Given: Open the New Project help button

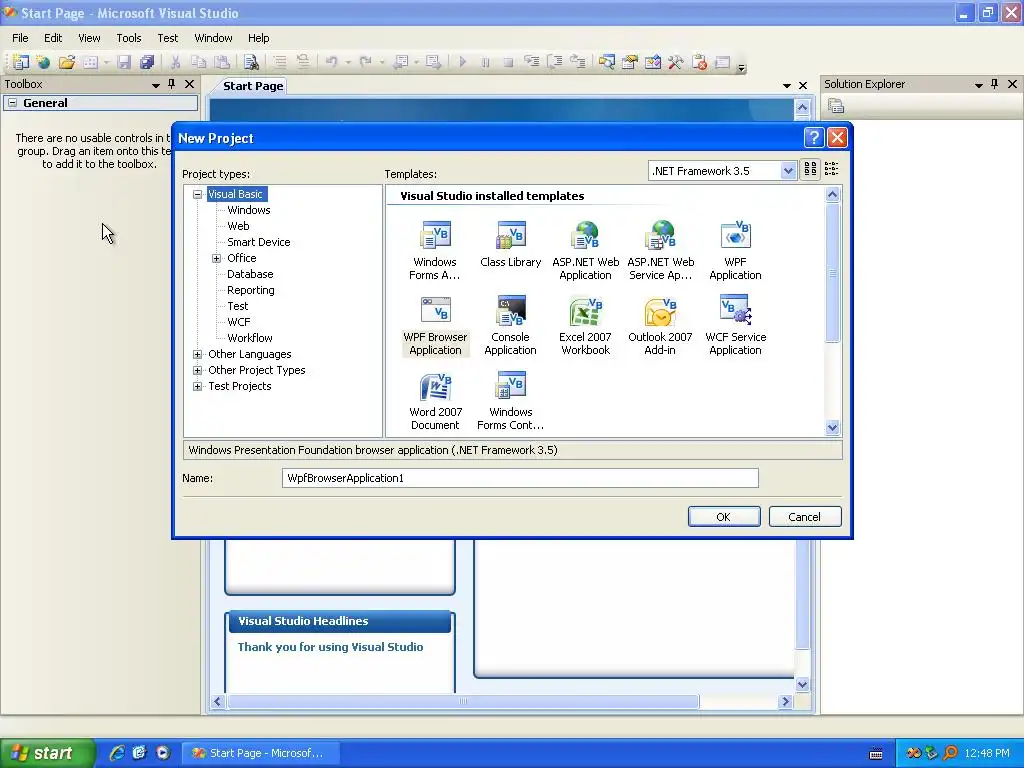Looking at the screenshot, I should [814, 138].
